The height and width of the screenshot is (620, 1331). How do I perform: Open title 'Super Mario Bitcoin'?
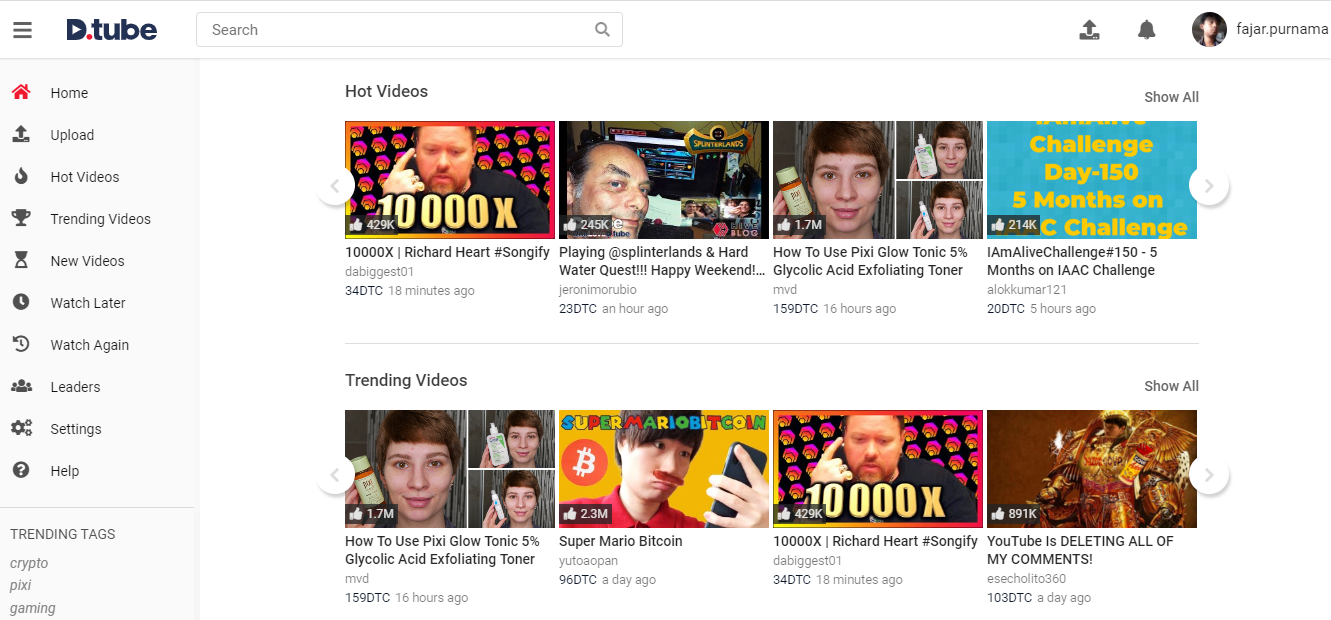pos(621,541)
